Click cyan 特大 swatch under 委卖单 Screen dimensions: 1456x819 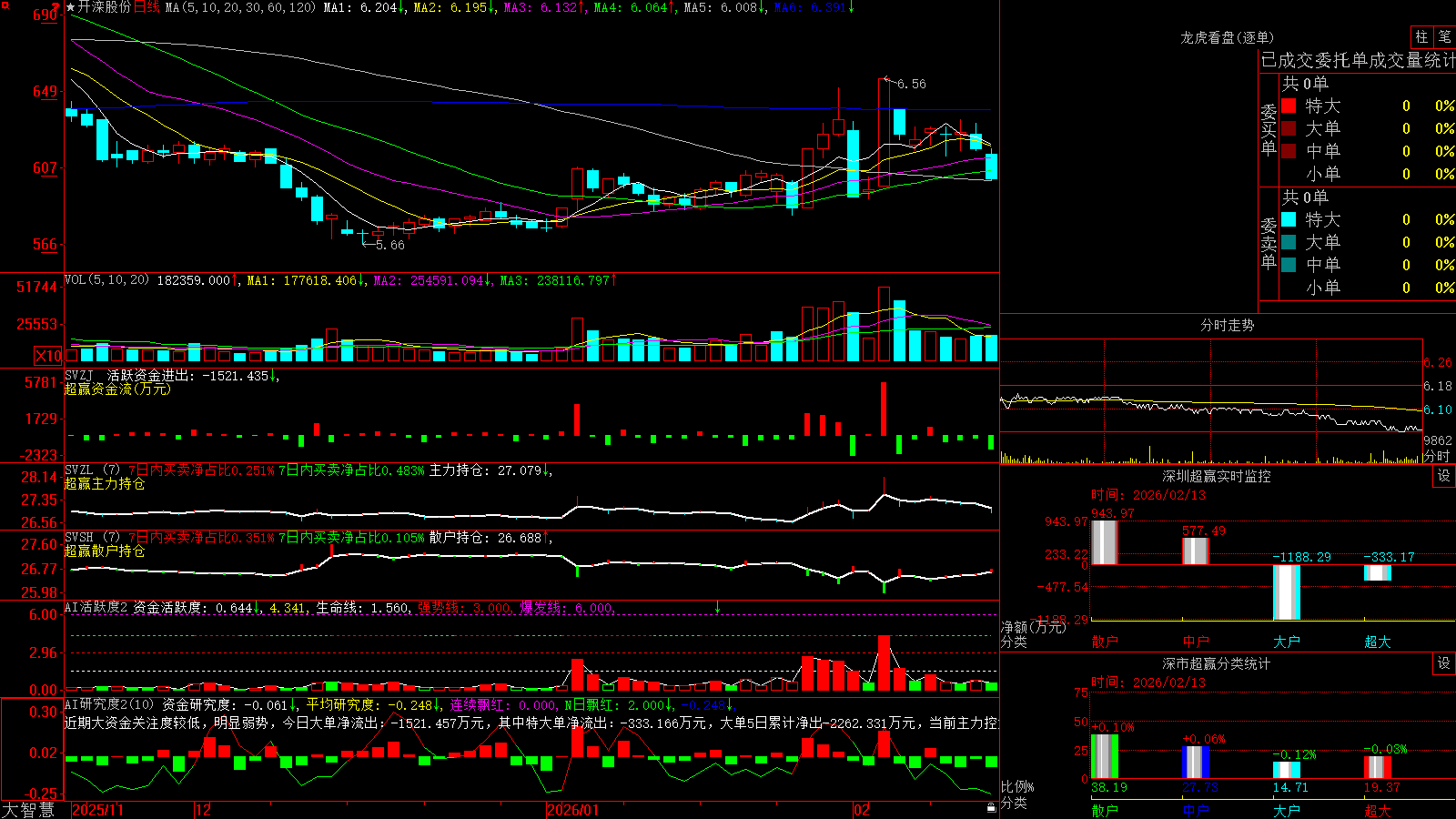click(x=1289, y=219)
